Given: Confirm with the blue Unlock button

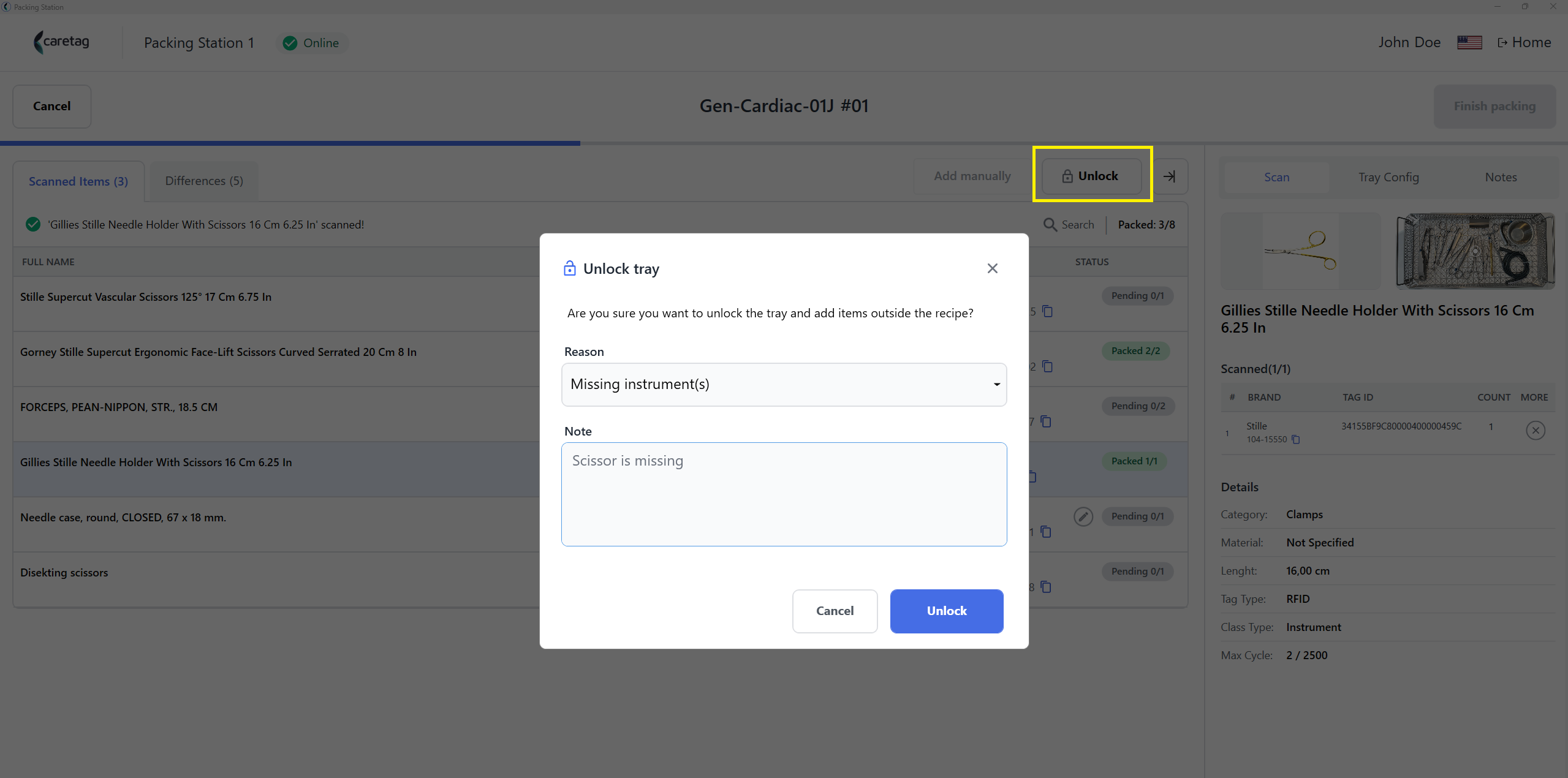Looking at the screenshot, I should [946, 611].
